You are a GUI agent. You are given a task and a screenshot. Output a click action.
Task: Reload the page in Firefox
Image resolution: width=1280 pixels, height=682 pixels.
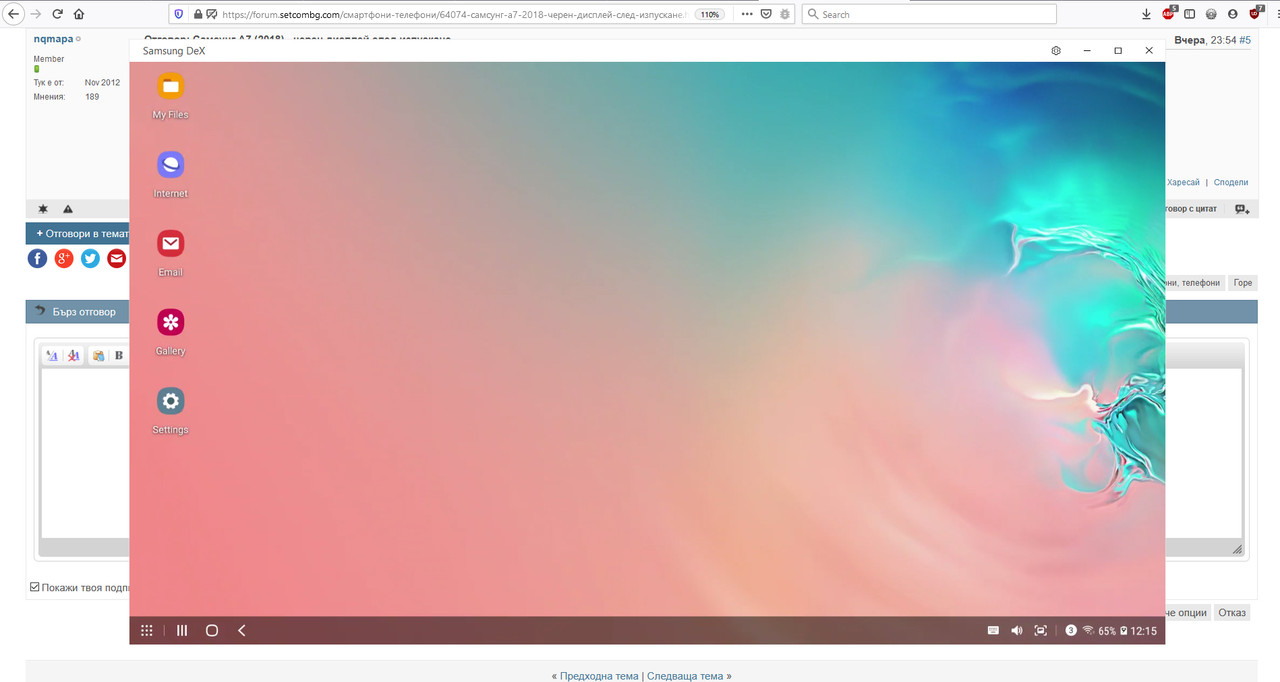[x=57, y=14]
